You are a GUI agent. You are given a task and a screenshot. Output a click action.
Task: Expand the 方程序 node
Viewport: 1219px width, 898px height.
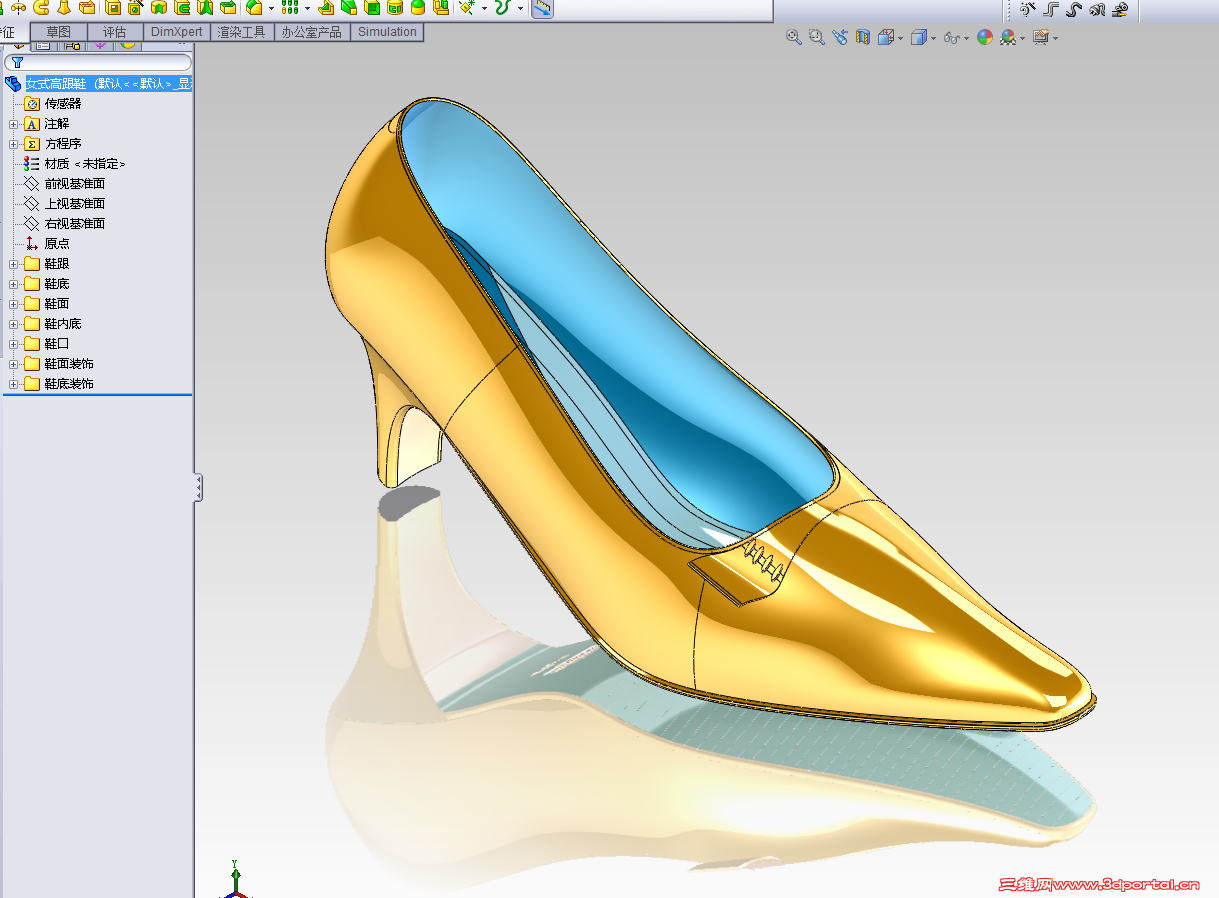[14, 144]
